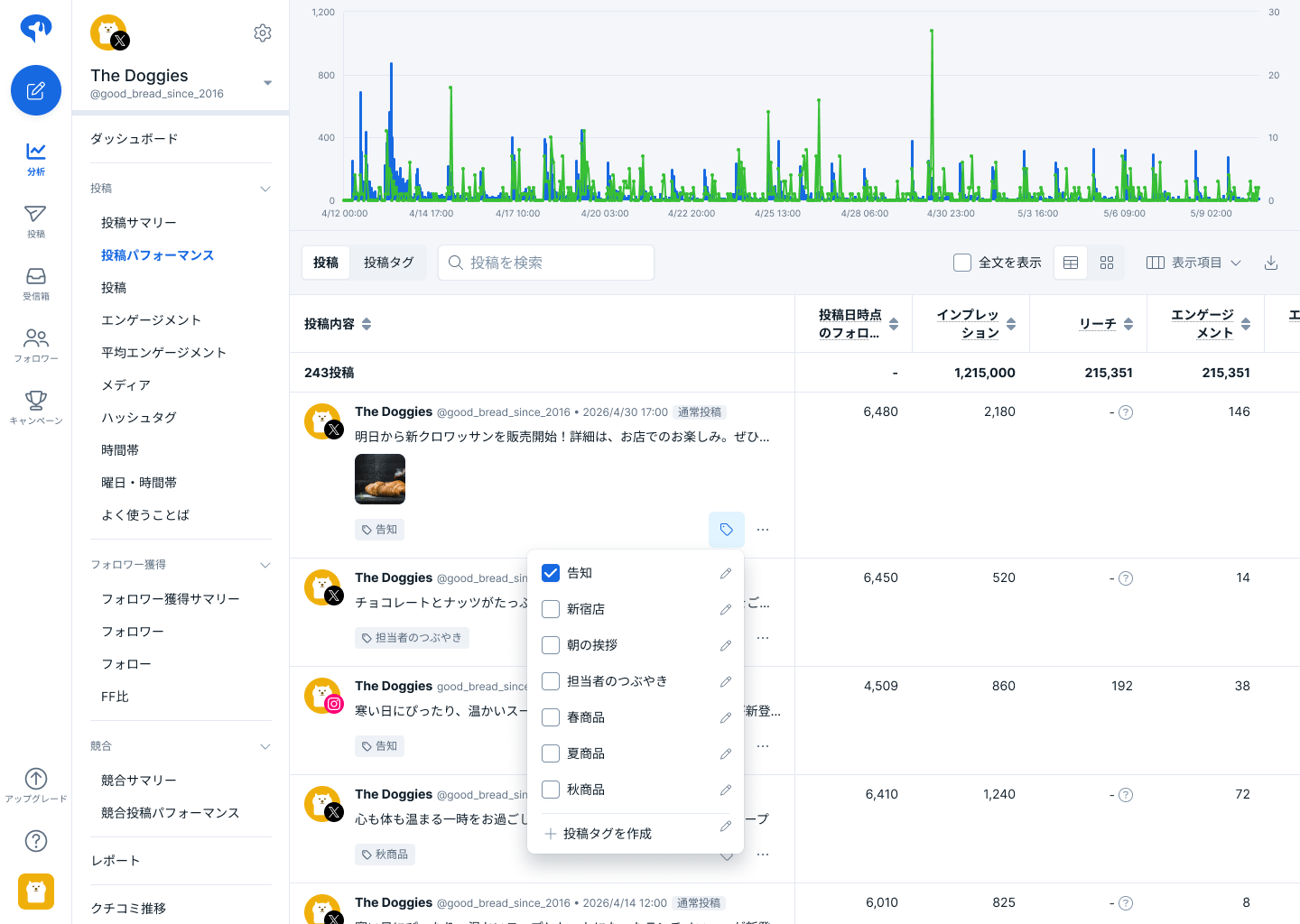Click the 投稿を検索 search field
The width and height of the screenshot is (1300, 924).
546,263
